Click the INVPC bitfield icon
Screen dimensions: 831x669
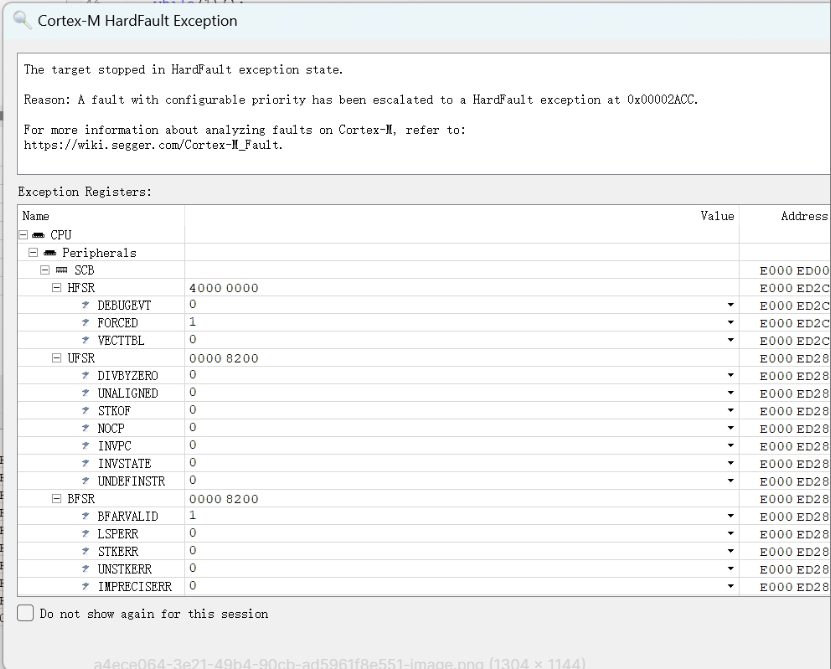pos(86,446)
